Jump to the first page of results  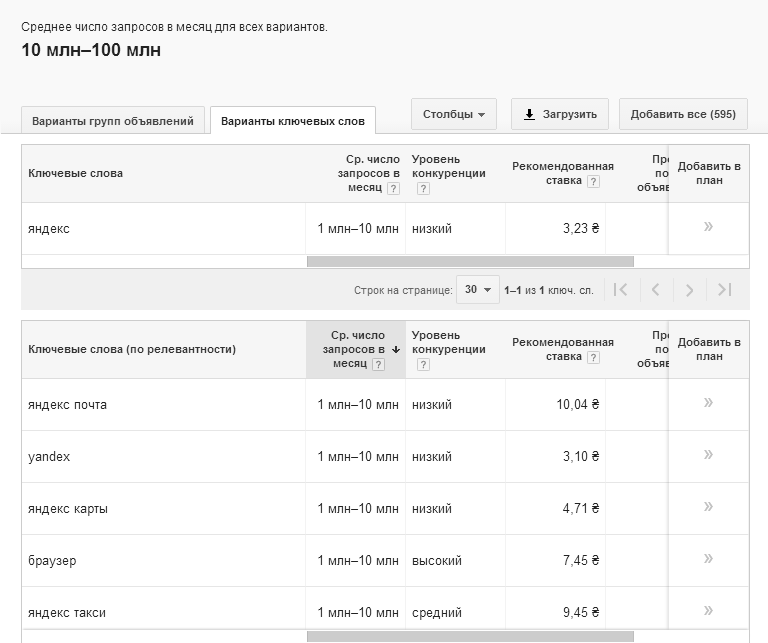pos(620,290)
